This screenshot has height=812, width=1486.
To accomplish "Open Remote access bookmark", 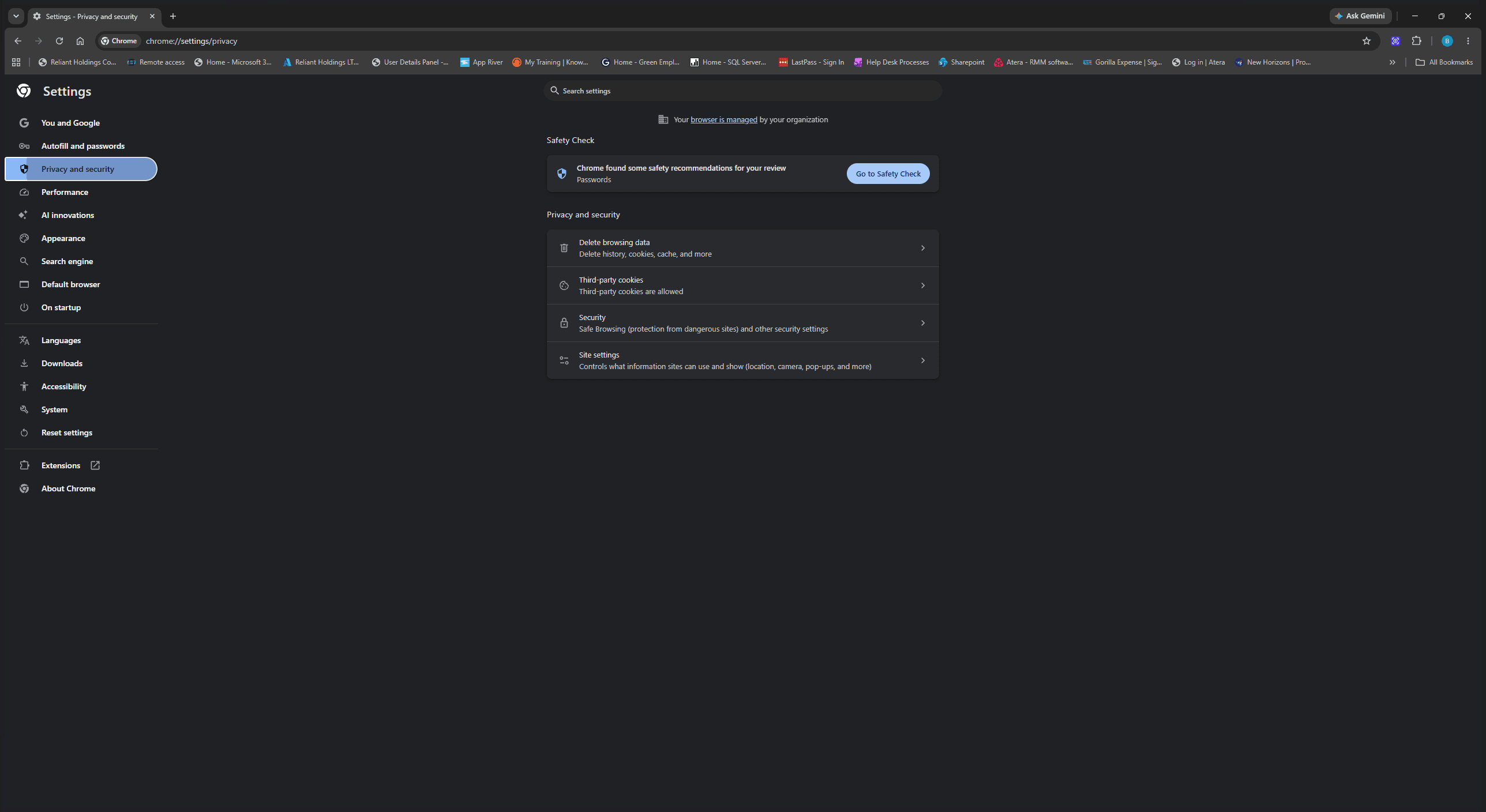I will (x=156, y=62).
